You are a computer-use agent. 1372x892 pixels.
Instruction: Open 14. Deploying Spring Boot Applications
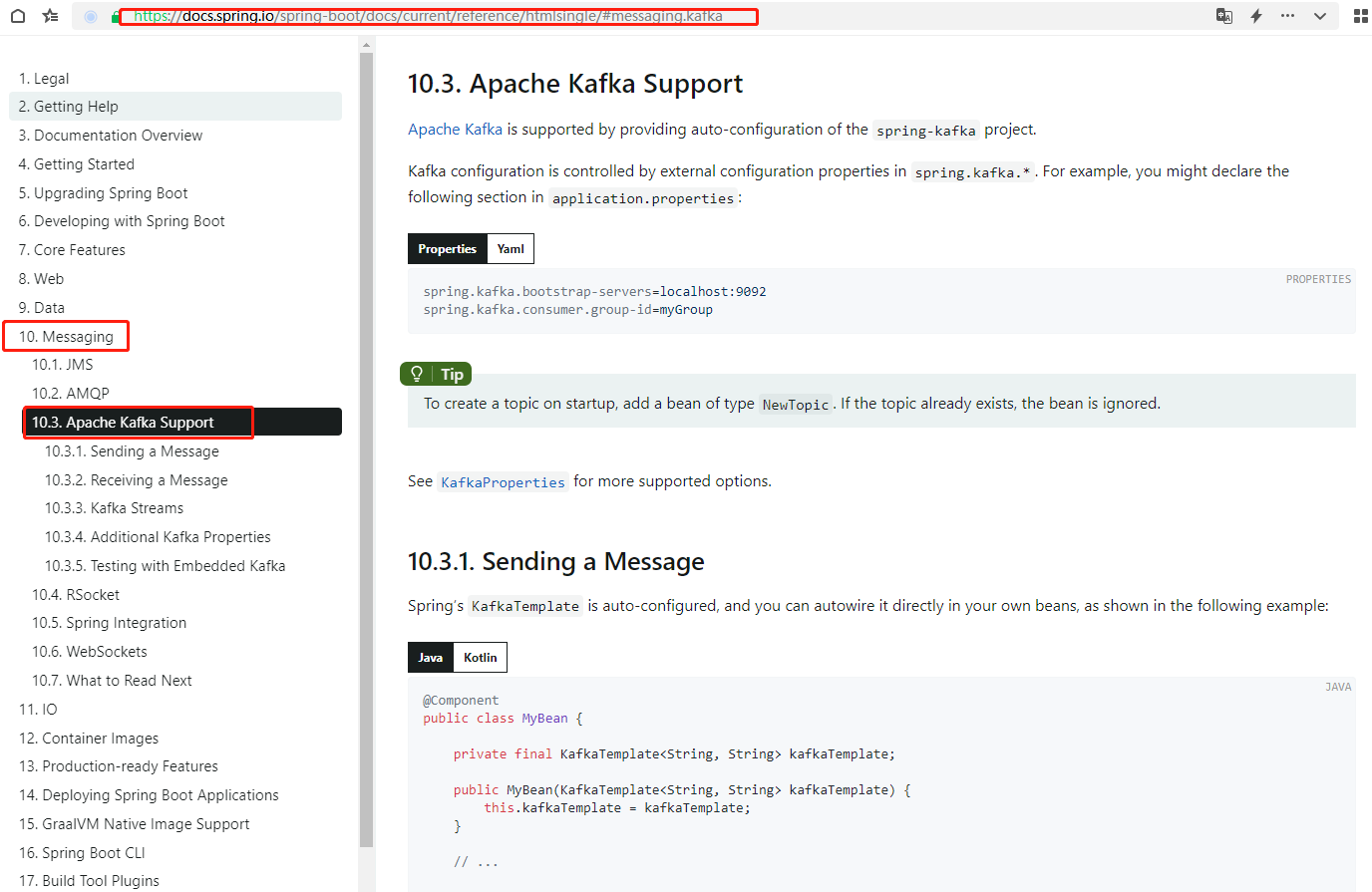click(149, 795)
